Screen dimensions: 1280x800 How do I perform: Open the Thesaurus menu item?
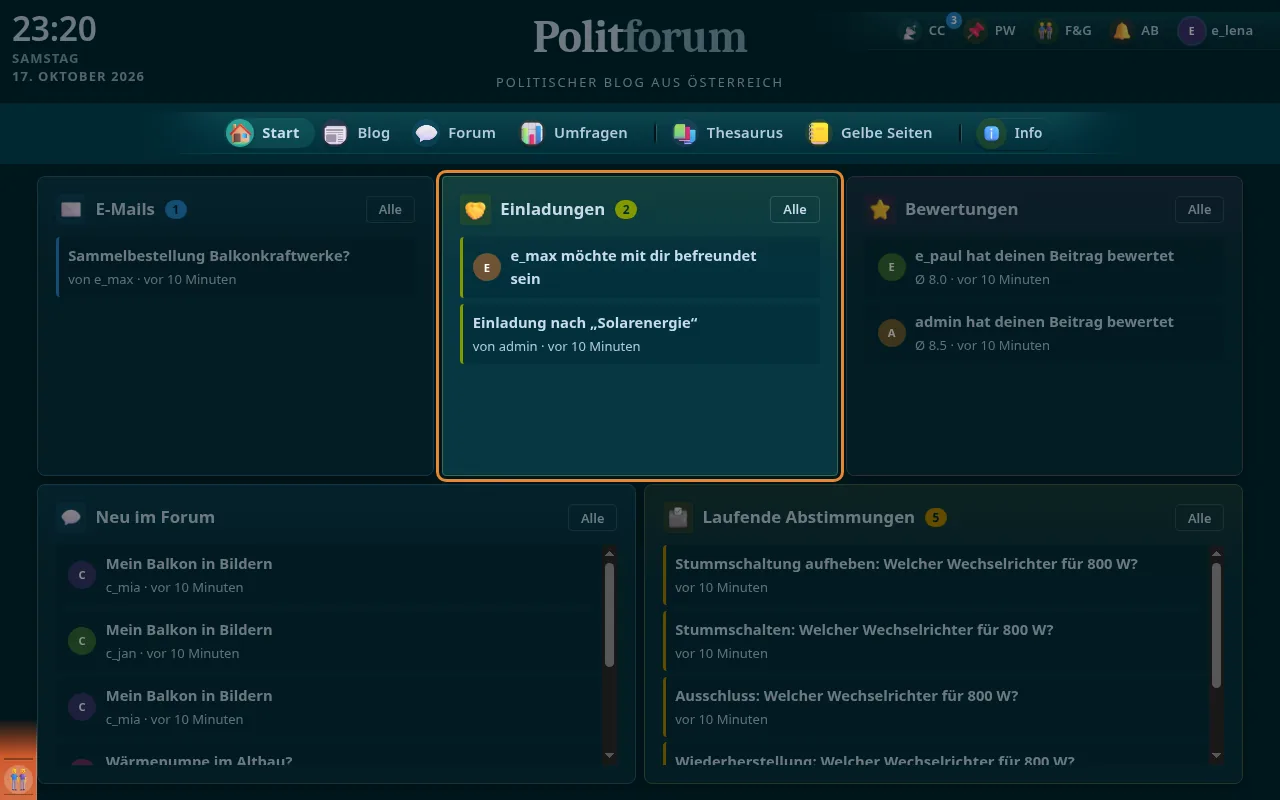728,133
